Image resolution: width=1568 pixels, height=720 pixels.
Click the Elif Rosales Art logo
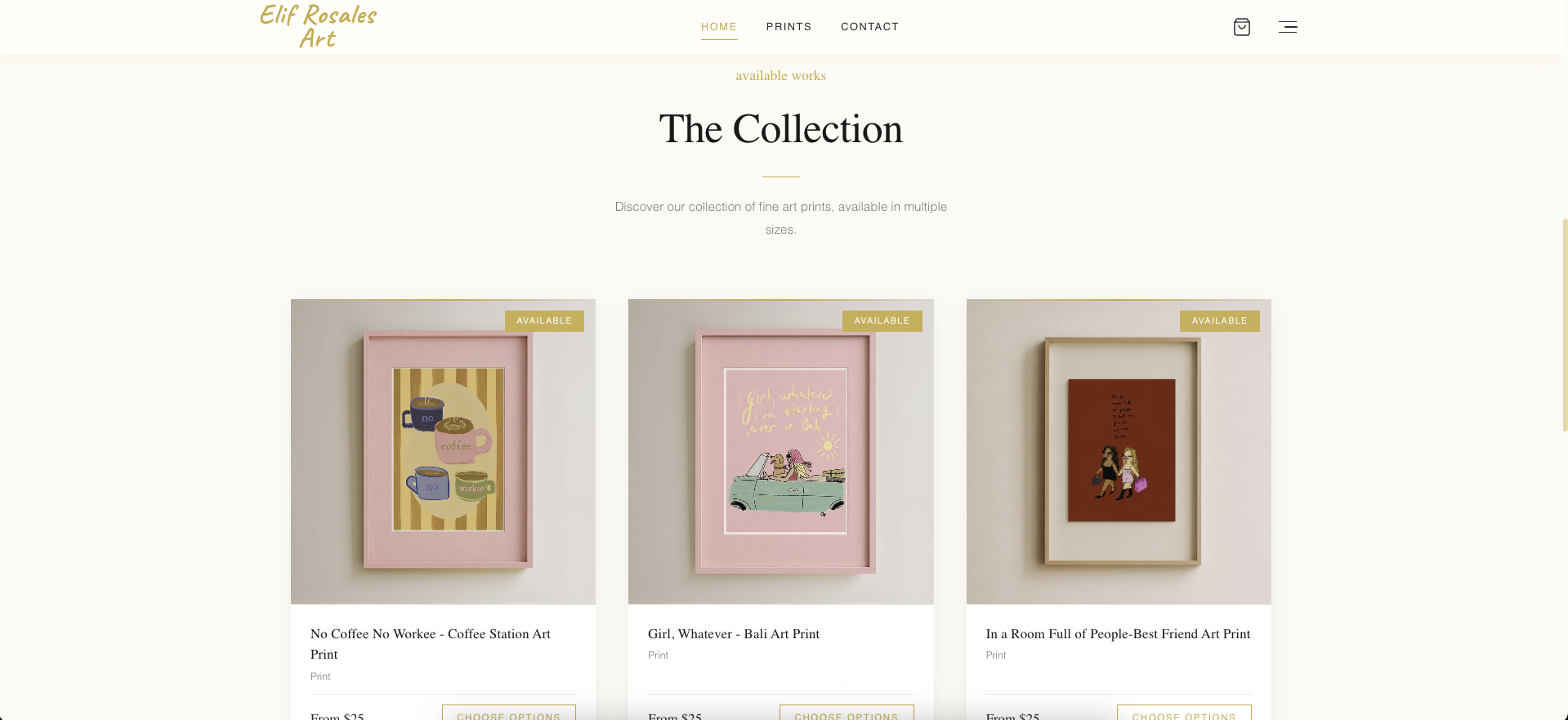point(318,26)
